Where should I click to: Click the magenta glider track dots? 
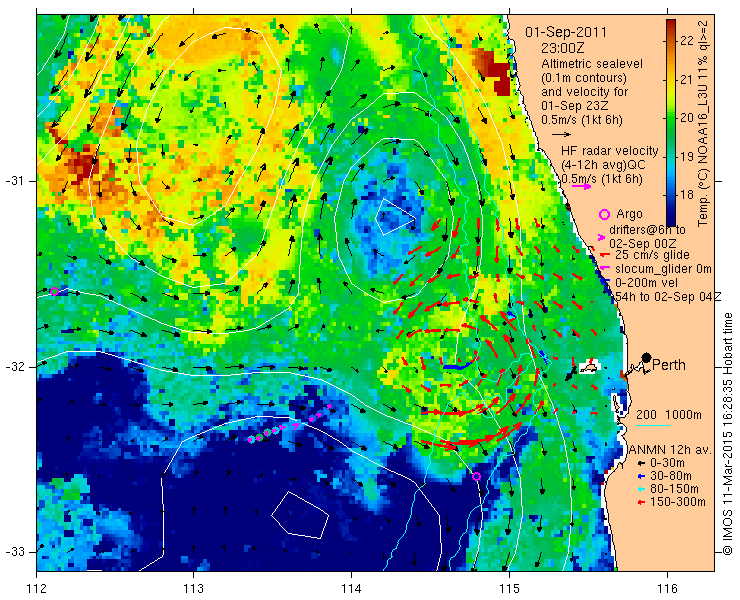coord(290,423)
